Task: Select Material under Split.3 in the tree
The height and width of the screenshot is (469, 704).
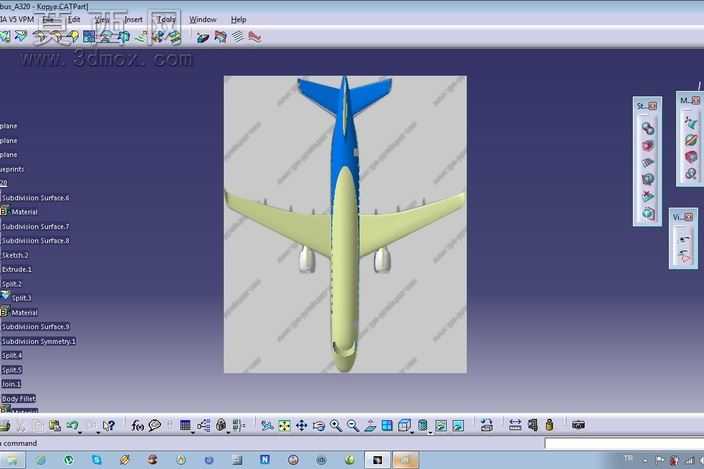Action: click(24, 312)
